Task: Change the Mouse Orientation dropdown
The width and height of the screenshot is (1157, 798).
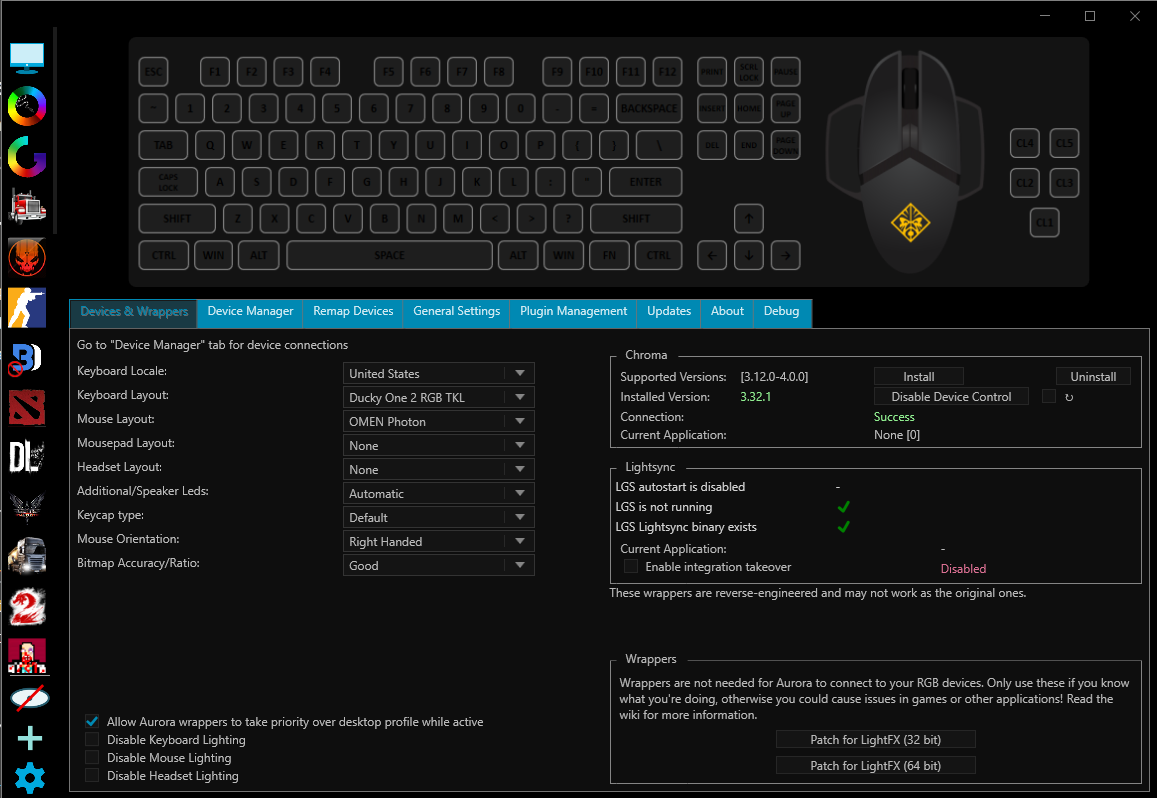Action: coord(438,541)
